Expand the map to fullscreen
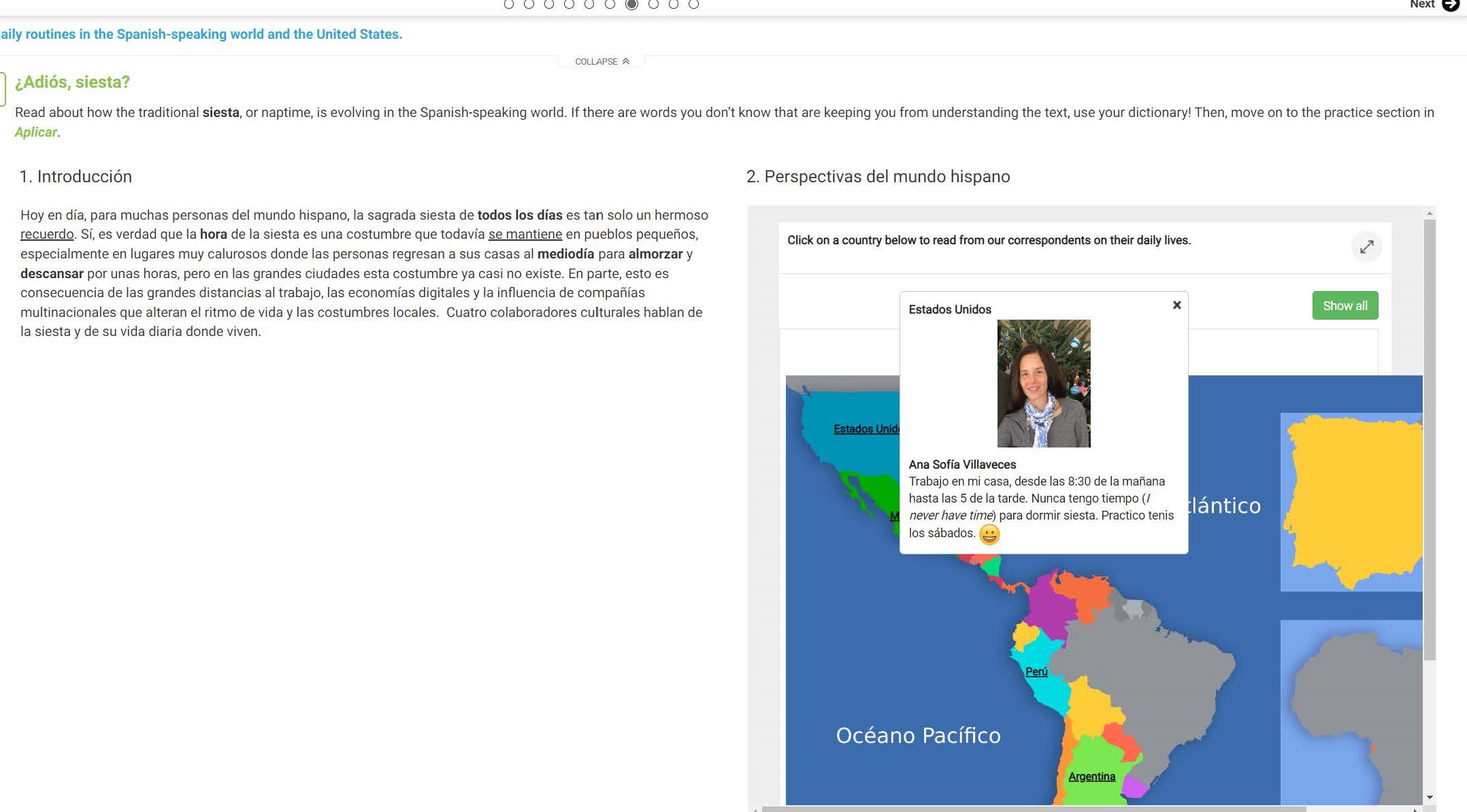The height and width of the screenshot is (812, 1467). tap(1366, 247)
